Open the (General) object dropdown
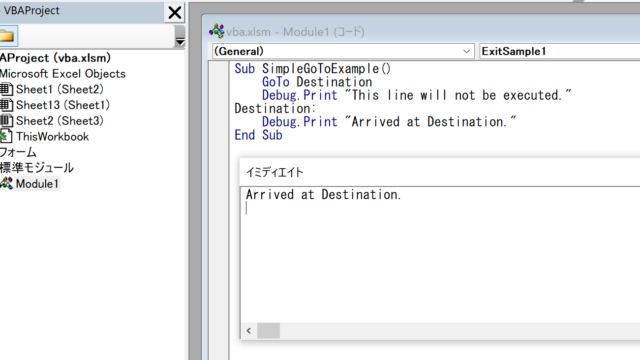Screen dimensions: 640x360 pyautogui.click(x=343, y=51)
